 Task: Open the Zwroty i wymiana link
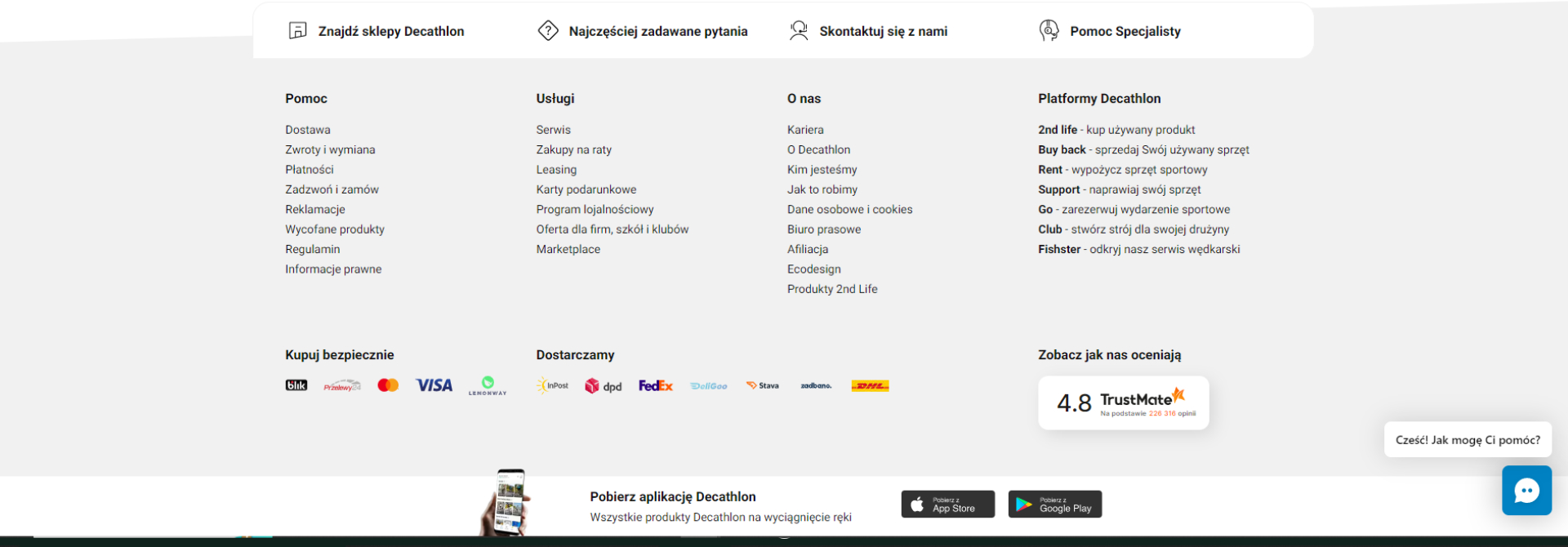(330, 149)
